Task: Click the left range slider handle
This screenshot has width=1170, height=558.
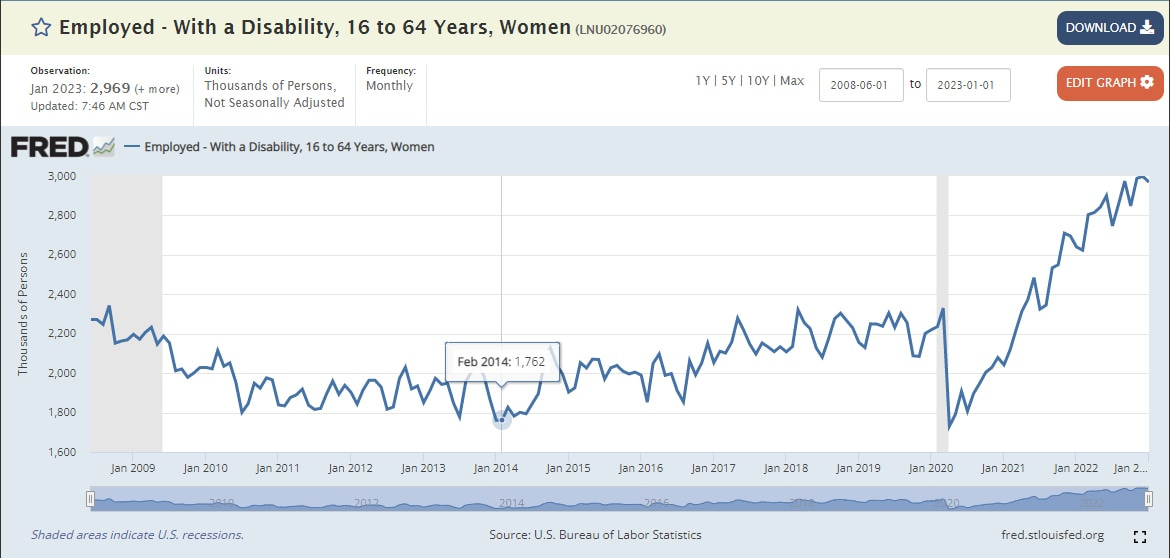Action: 90,500
